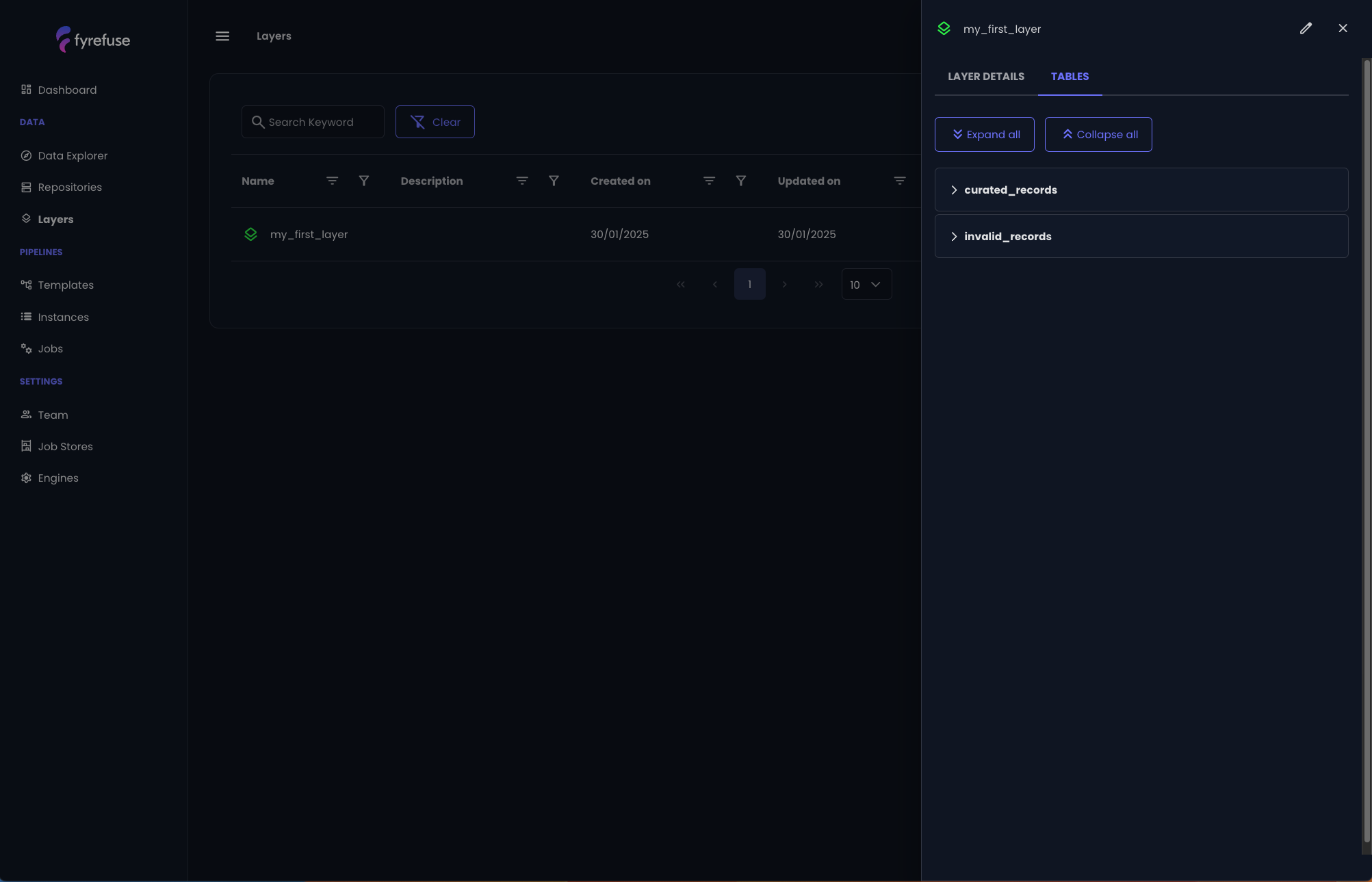1372x882 pixels.
Task: Click the my_first_layer row layer icon
Action: pos(251,234)
